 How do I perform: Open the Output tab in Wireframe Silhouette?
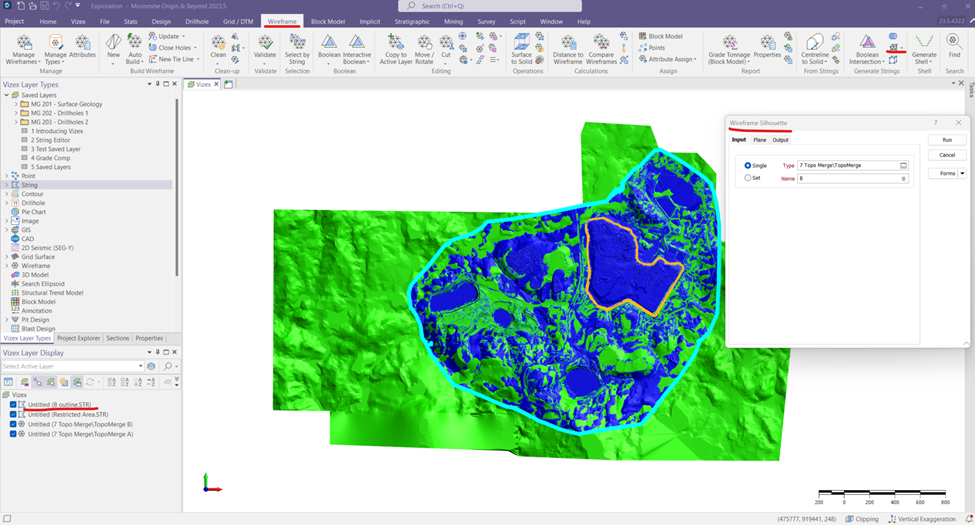(x=780, y=140)
